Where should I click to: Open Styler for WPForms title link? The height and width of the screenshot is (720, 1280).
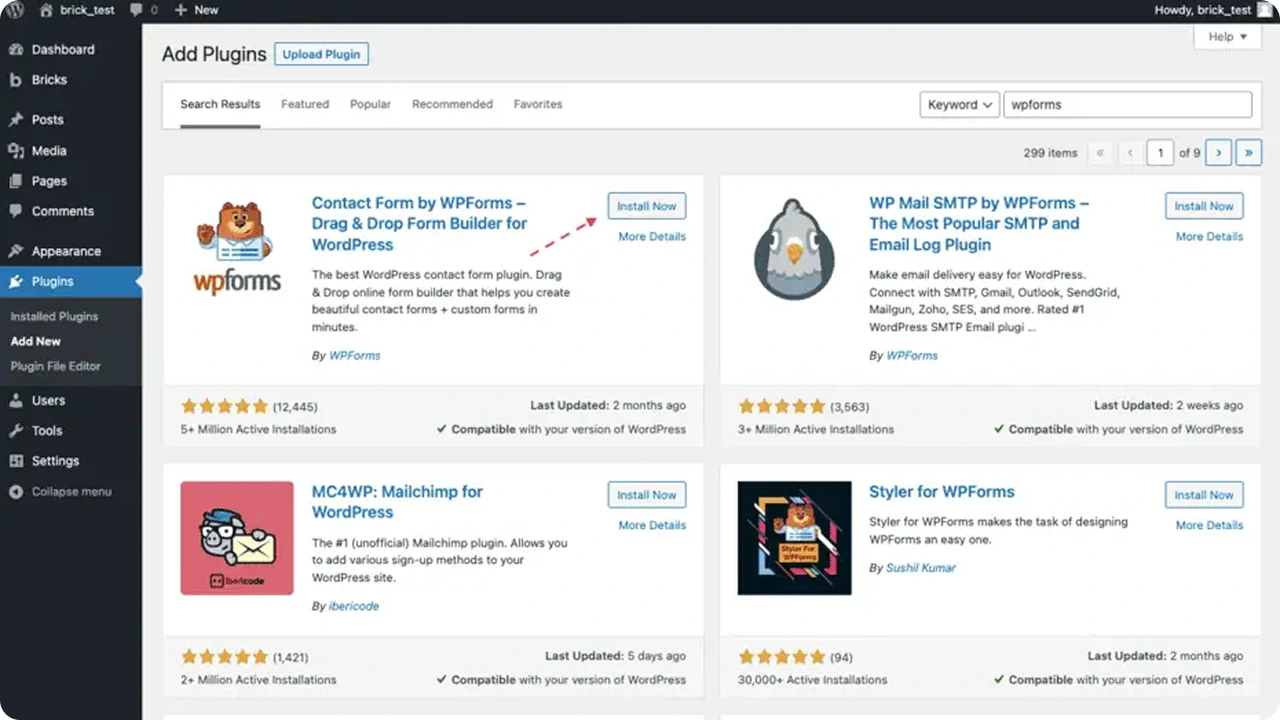pos(942,492)
